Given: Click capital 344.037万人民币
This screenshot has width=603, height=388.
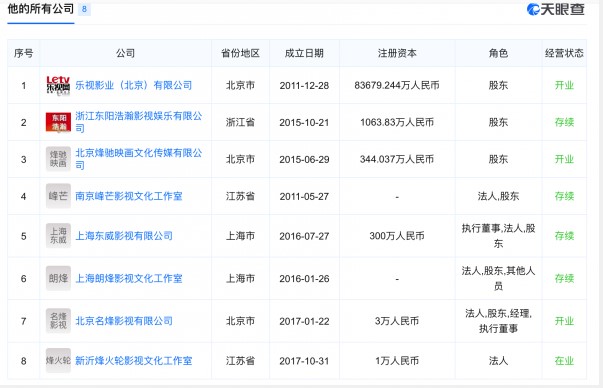Looking at the screenshot, I should coord(397,159).
